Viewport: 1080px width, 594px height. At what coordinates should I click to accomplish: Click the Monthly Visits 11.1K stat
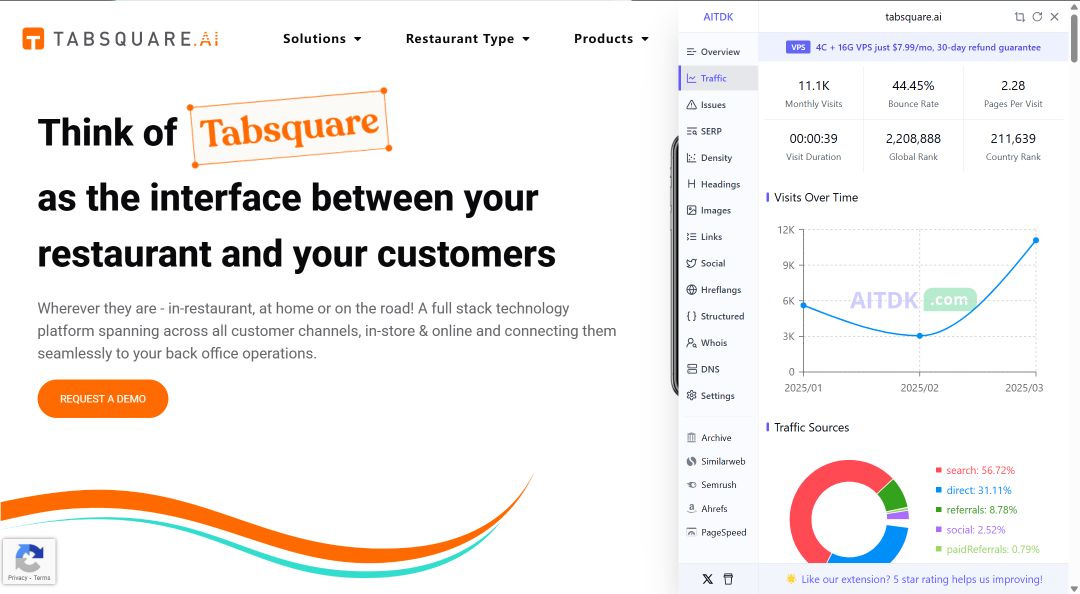tap(813, 94)
